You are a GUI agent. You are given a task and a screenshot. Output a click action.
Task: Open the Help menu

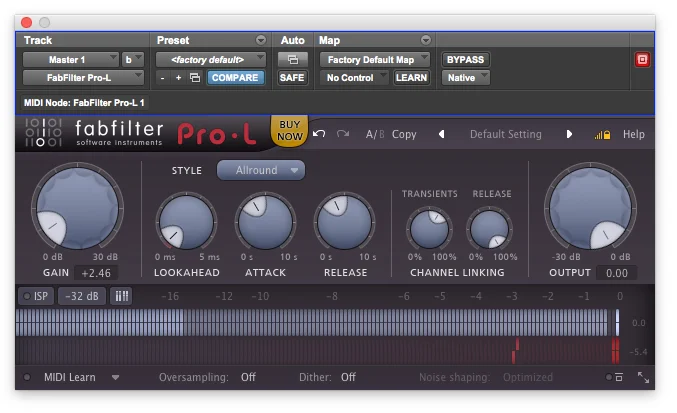[x=633, y=134]
